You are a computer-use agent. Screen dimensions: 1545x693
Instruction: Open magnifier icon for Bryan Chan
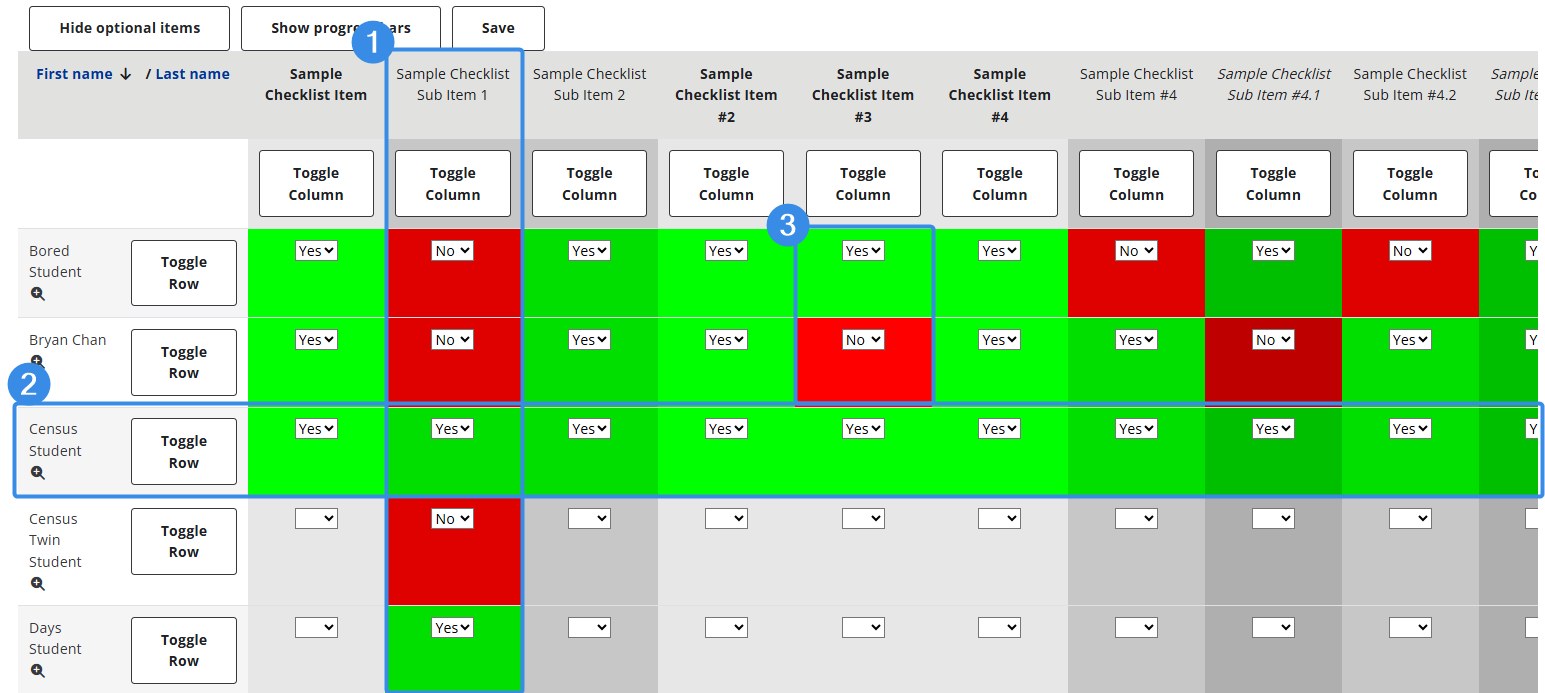38,361
